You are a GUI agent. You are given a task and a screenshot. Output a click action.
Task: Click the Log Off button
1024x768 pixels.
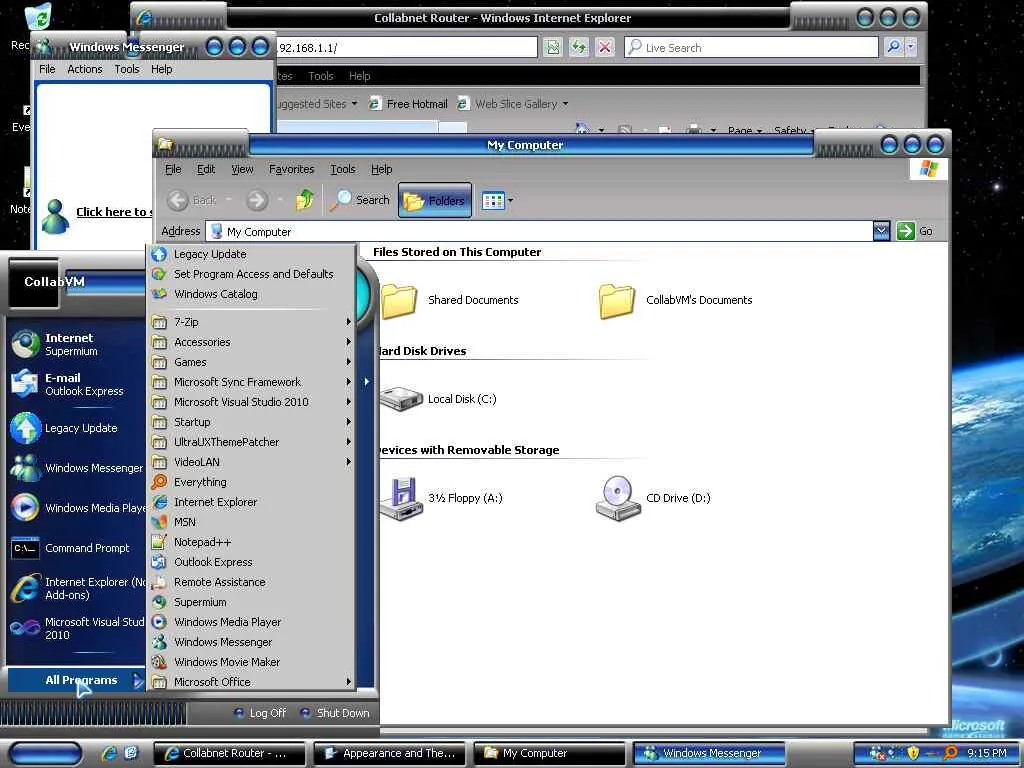coord(260,713)
